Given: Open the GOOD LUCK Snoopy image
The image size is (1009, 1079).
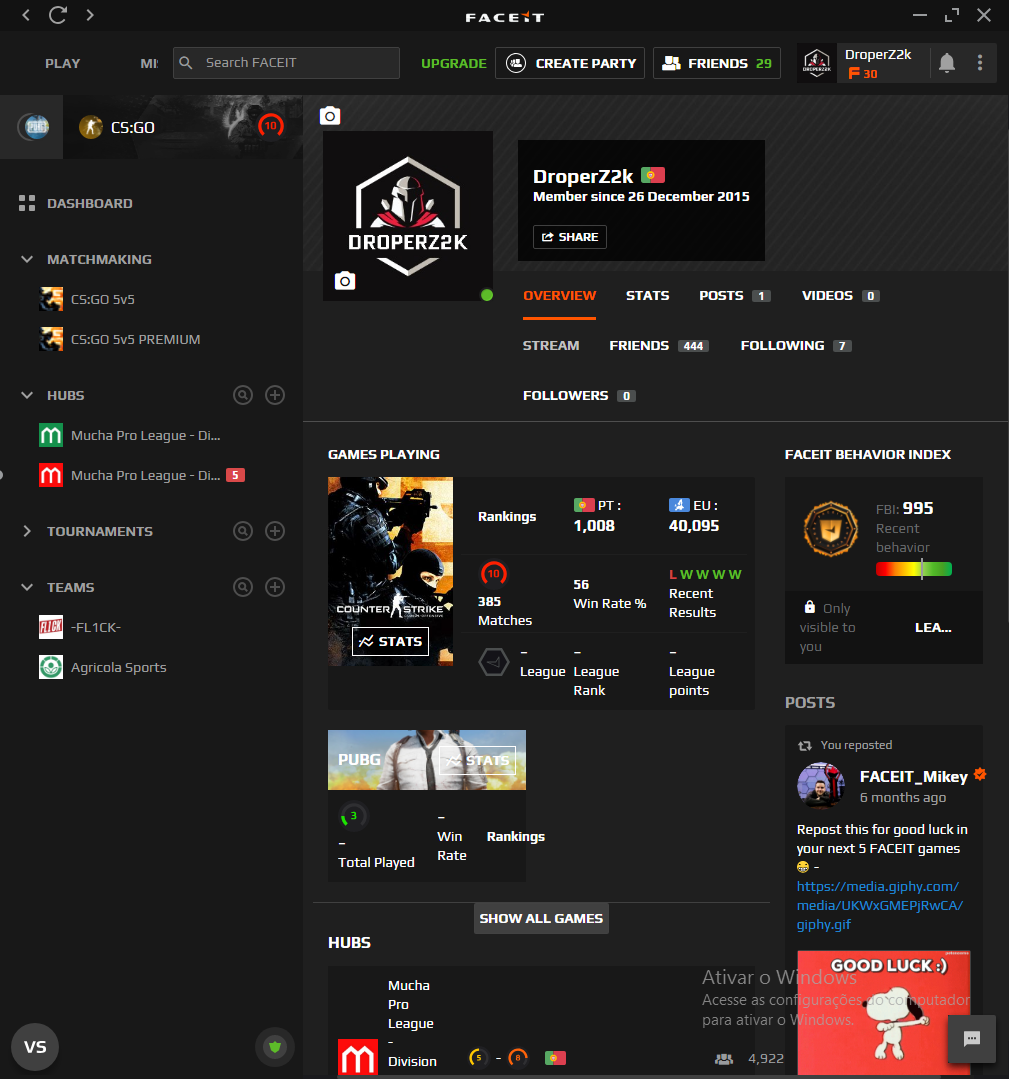Looking at the screenshot, I should [884, 1012].
